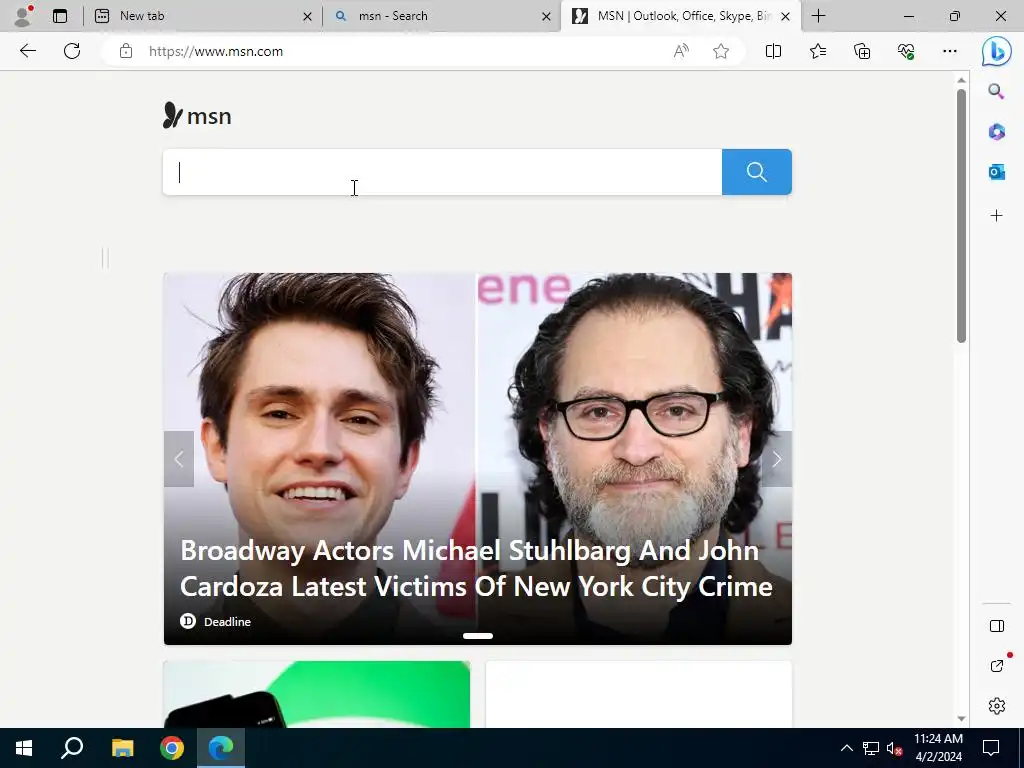Click scrollbar up arrow
Viewport: 1024px width, 768px height.
(x=961, y=80)
